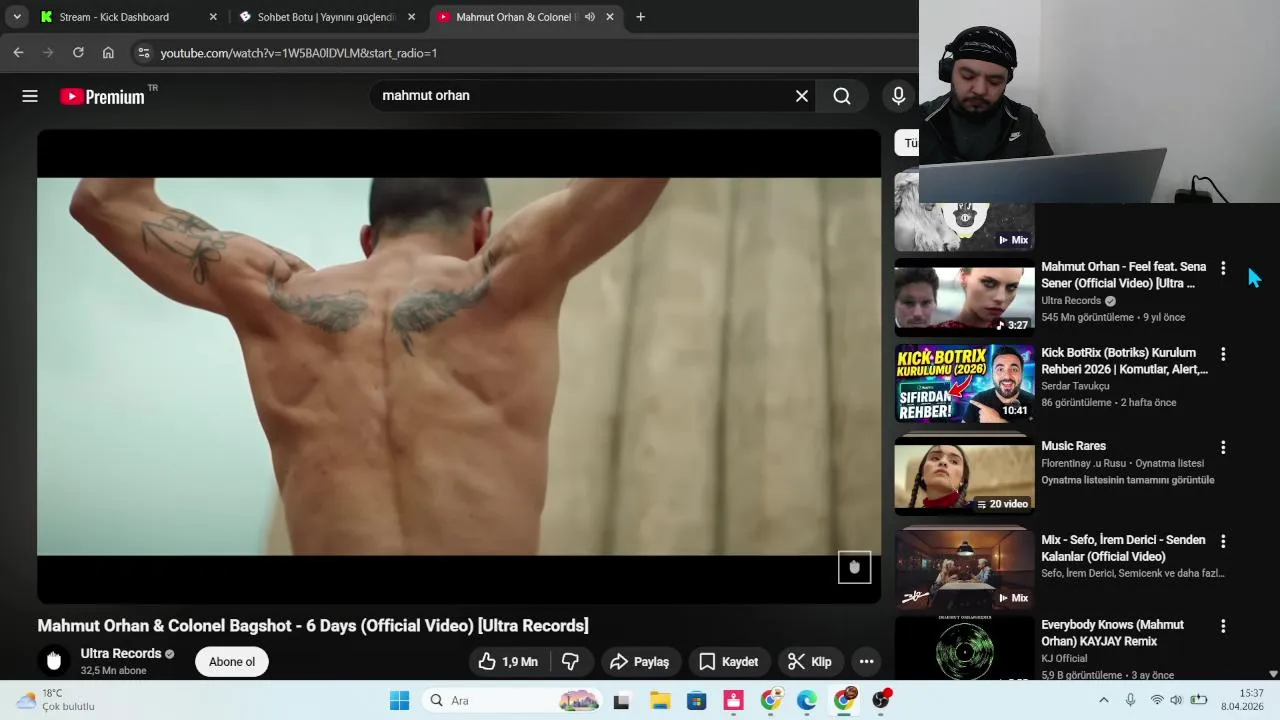Open File Explorer from the taskbar
Viewport: 1280px width, 720px height.
659,700
